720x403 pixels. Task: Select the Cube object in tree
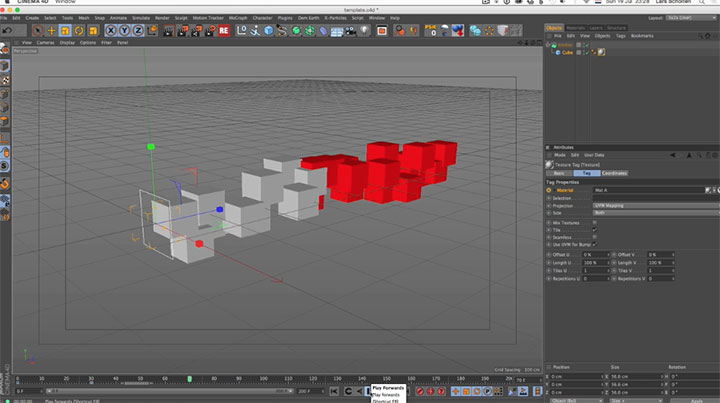pos(568,52)
